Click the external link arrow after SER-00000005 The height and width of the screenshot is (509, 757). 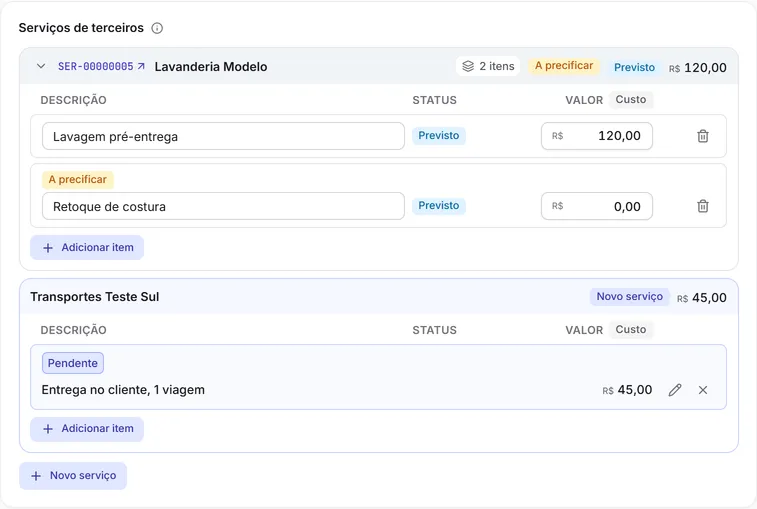point(141,66)
